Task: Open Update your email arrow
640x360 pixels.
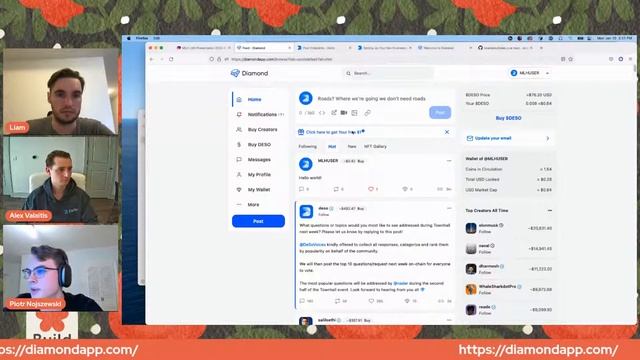Action: [548, 138]
